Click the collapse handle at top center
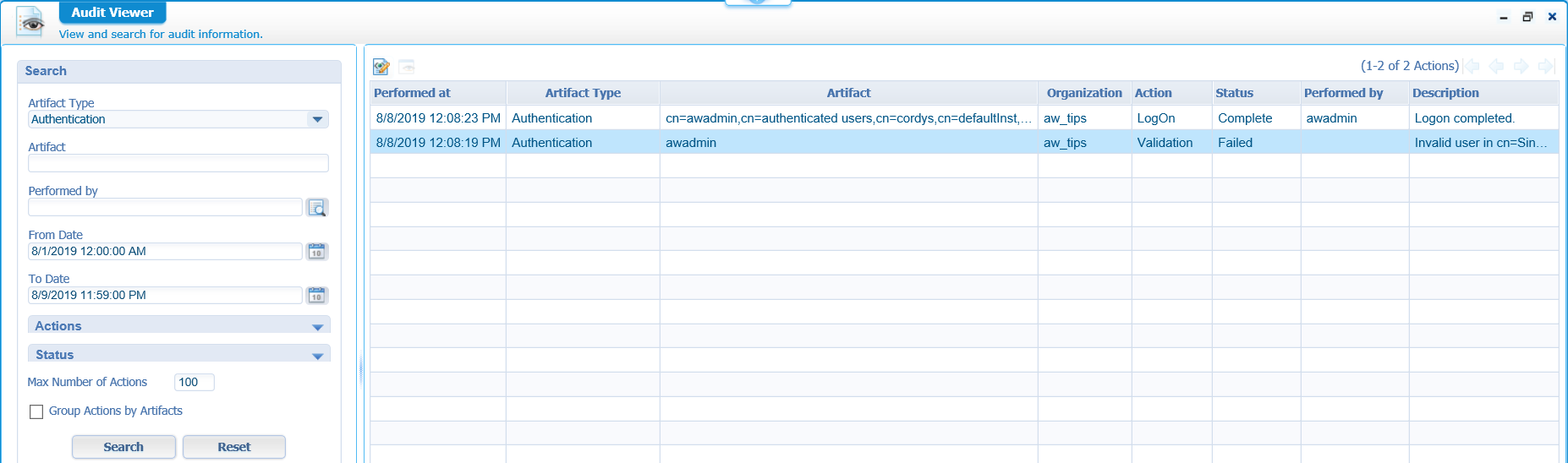 758,3
